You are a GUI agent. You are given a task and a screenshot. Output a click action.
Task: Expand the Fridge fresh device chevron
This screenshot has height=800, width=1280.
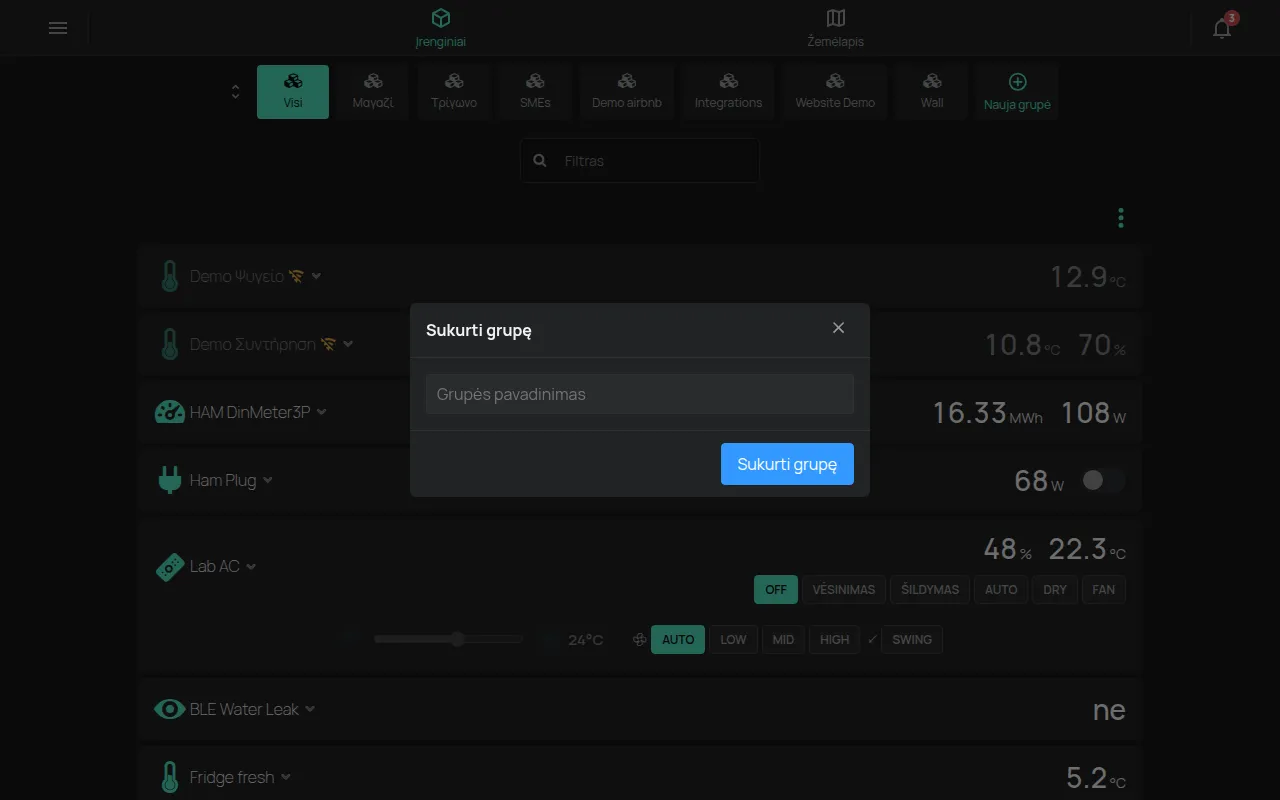coord(286,777)
